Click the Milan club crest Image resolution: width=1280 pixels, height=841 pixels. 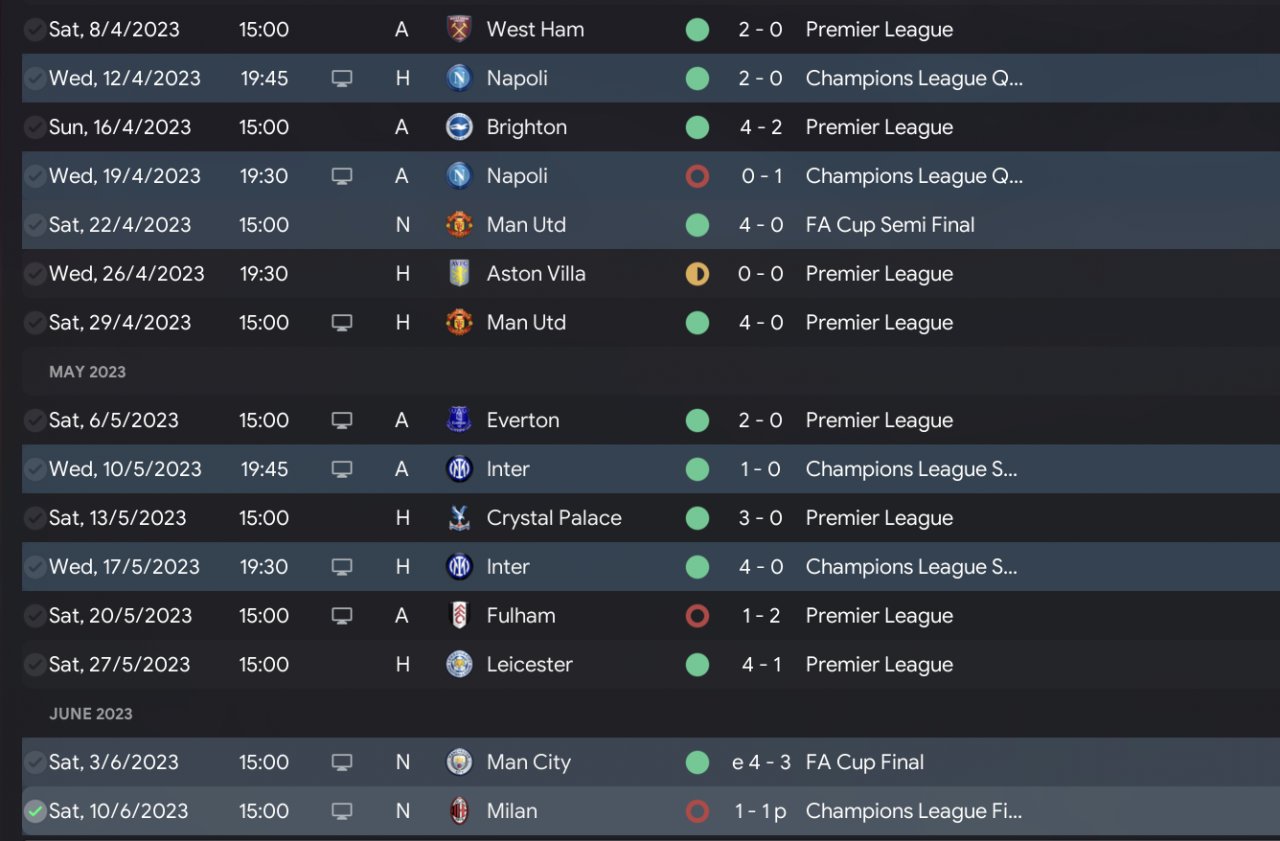pos(459,811)
